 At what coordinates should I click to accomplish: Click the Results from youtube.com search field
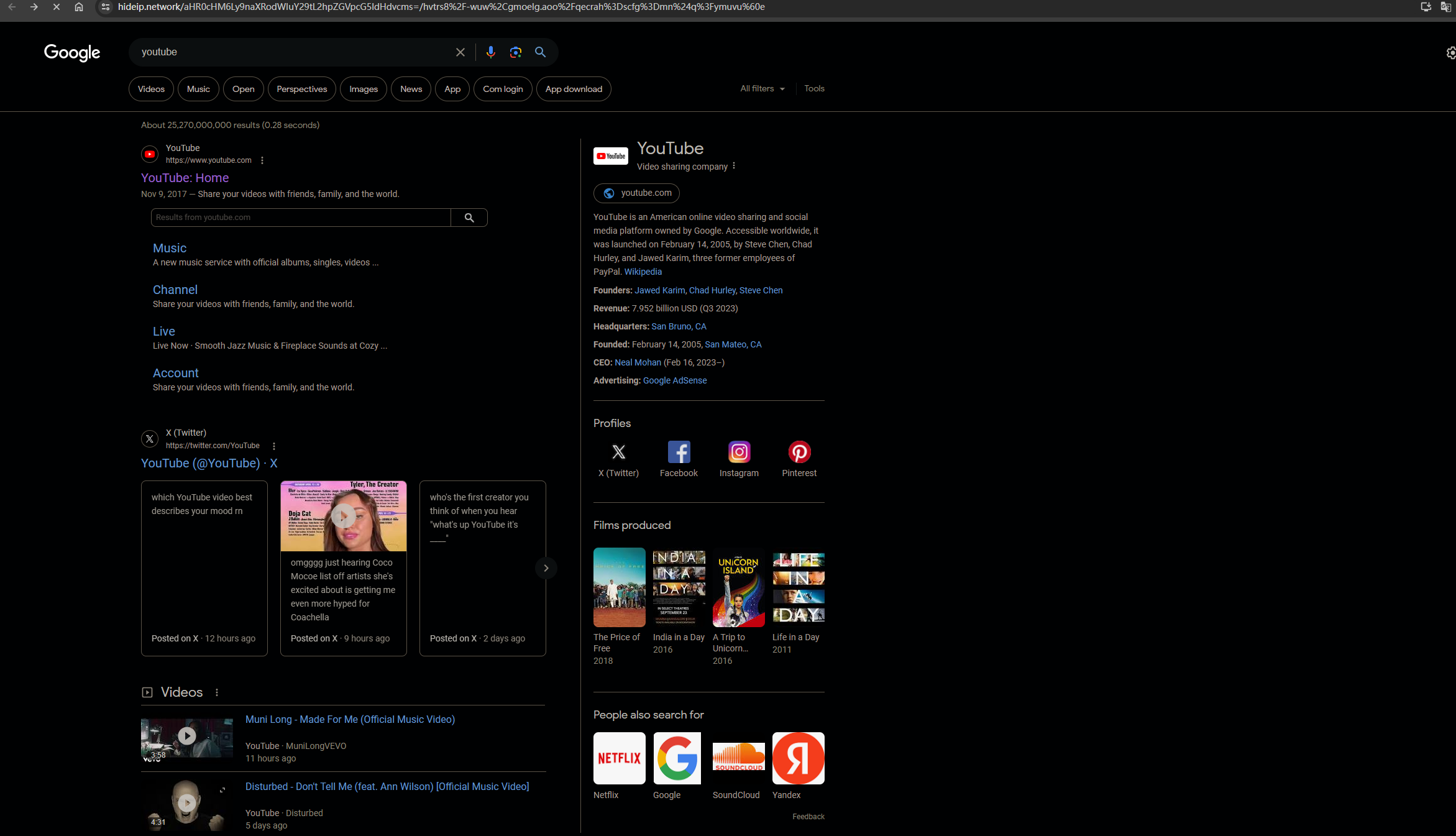click(301, 218)
